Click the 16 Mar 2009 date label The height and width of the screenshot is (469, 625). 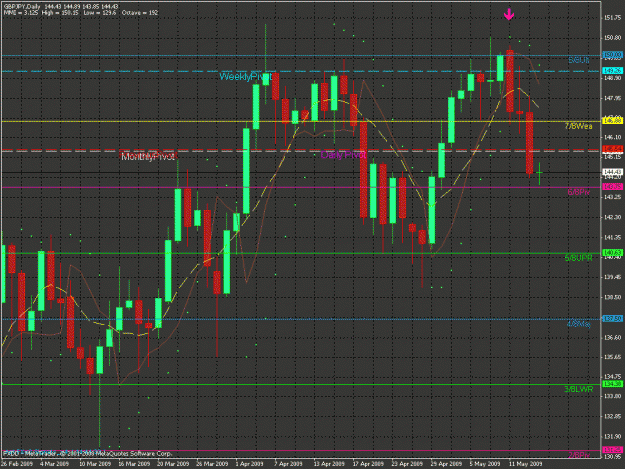click(x=134, y=464)
